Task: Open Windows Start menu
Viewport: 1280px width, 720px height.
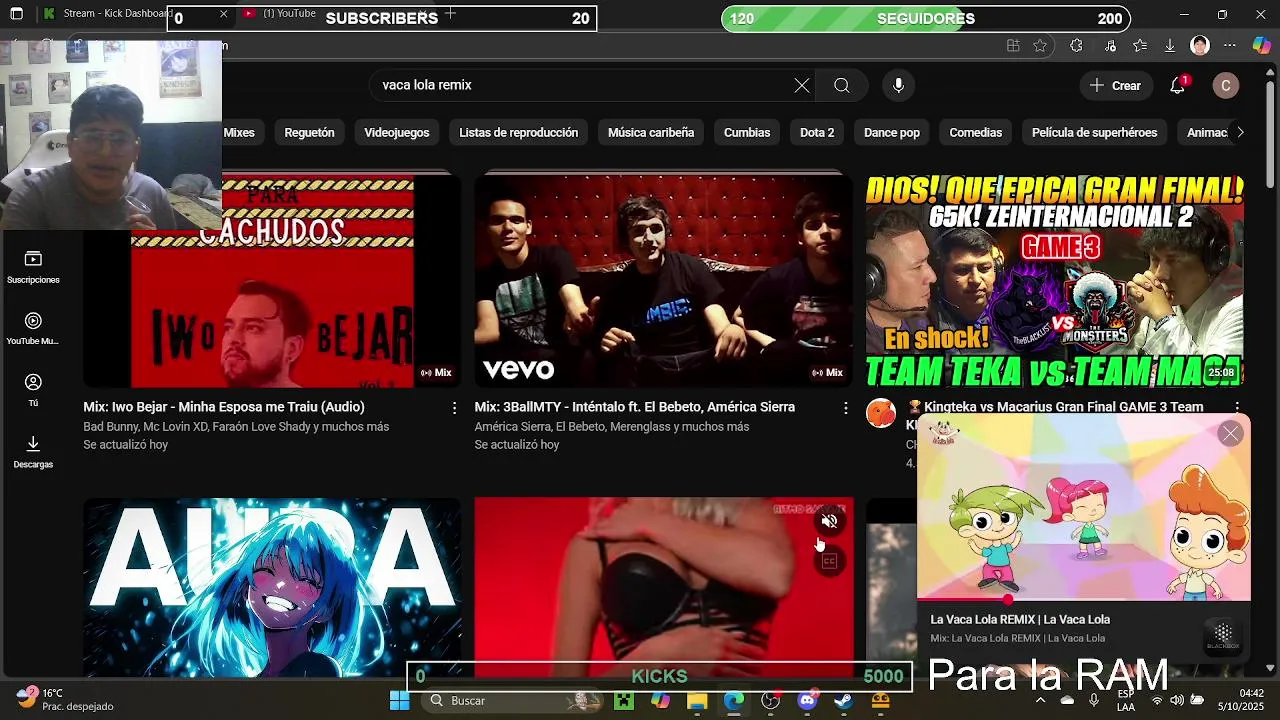Action: pyautogui.click(x=400, y=701)
